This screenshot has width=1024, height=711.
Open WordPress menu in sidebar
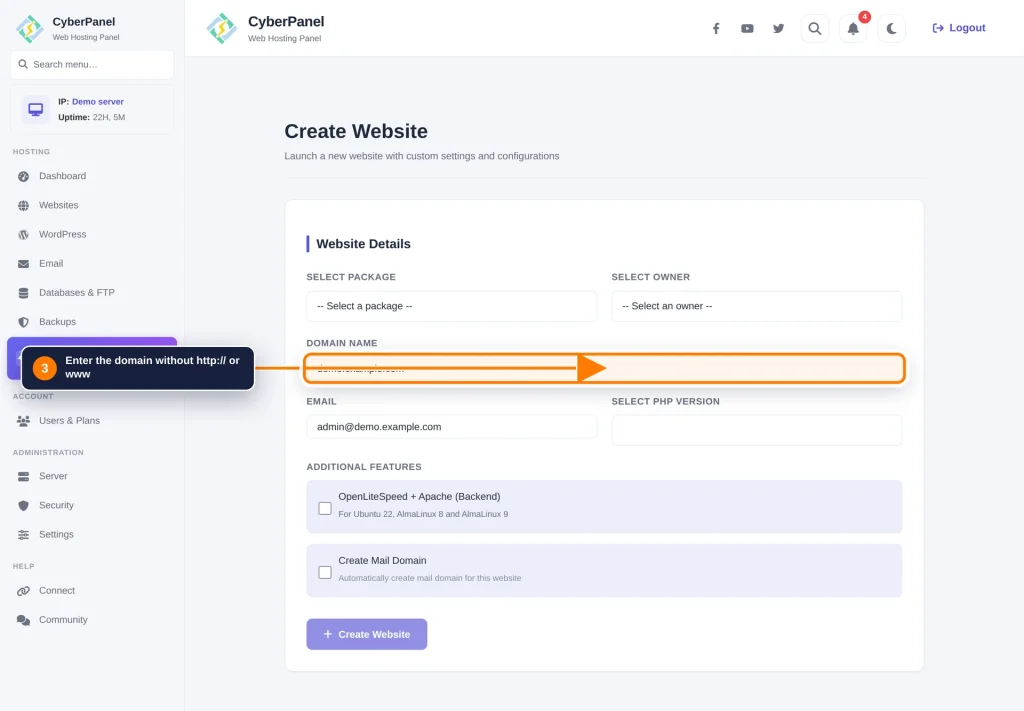(x=92, y=234)
